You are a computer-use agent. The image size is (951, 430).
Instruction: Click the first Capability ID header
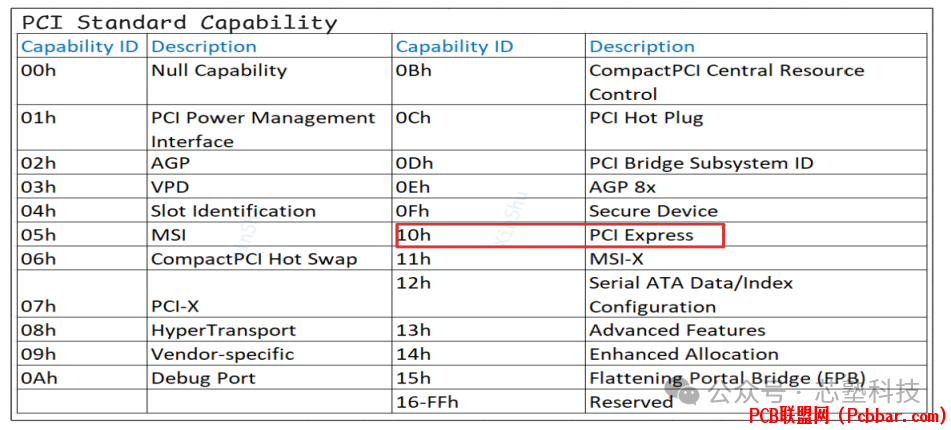coord(80,46)
